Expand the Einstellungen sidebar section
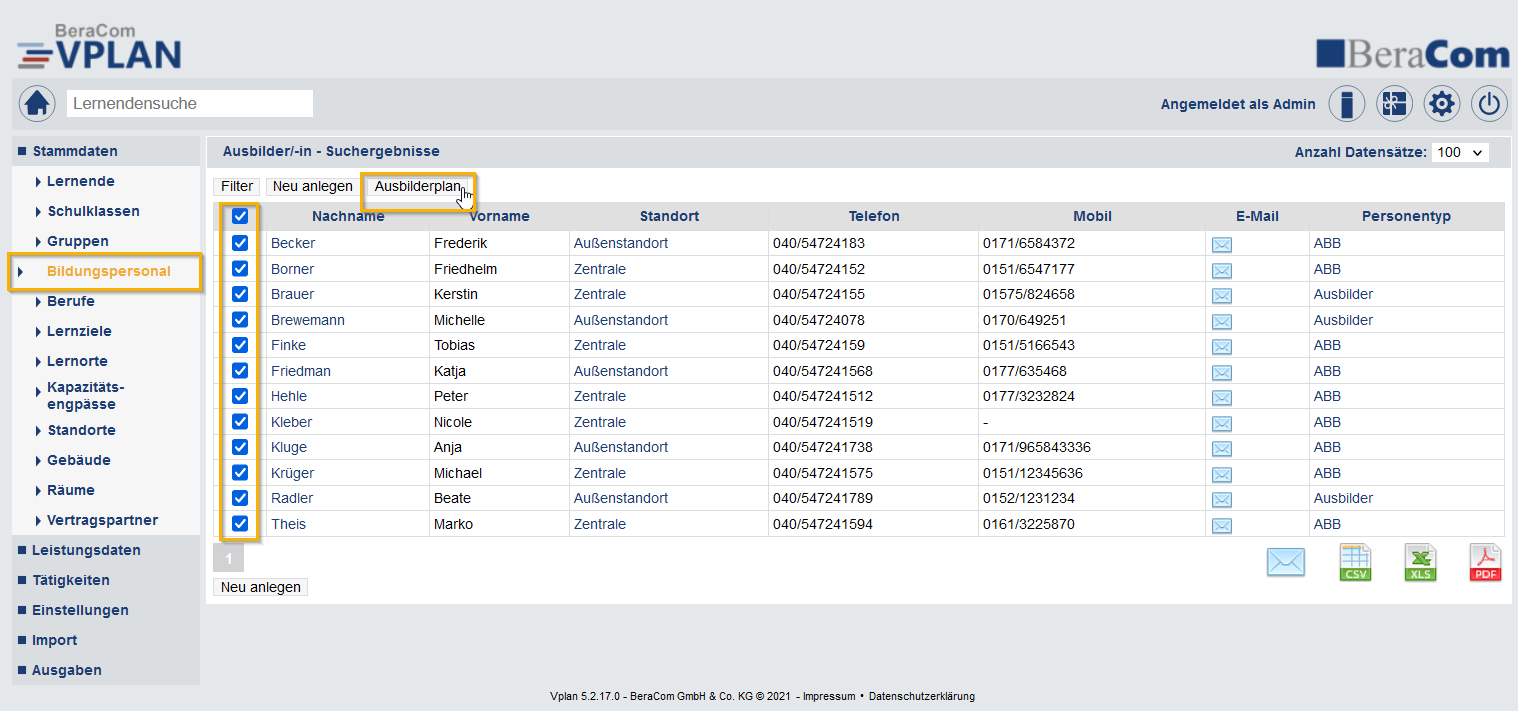The image size is (1518, 711). (x=80, y=610)
